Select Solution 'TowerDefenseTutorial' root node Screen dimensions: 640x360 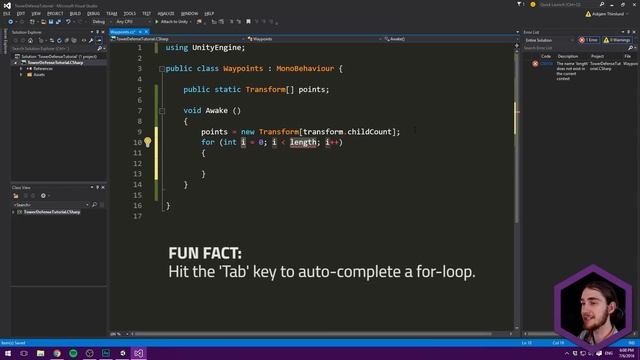[x=55, y=56]
